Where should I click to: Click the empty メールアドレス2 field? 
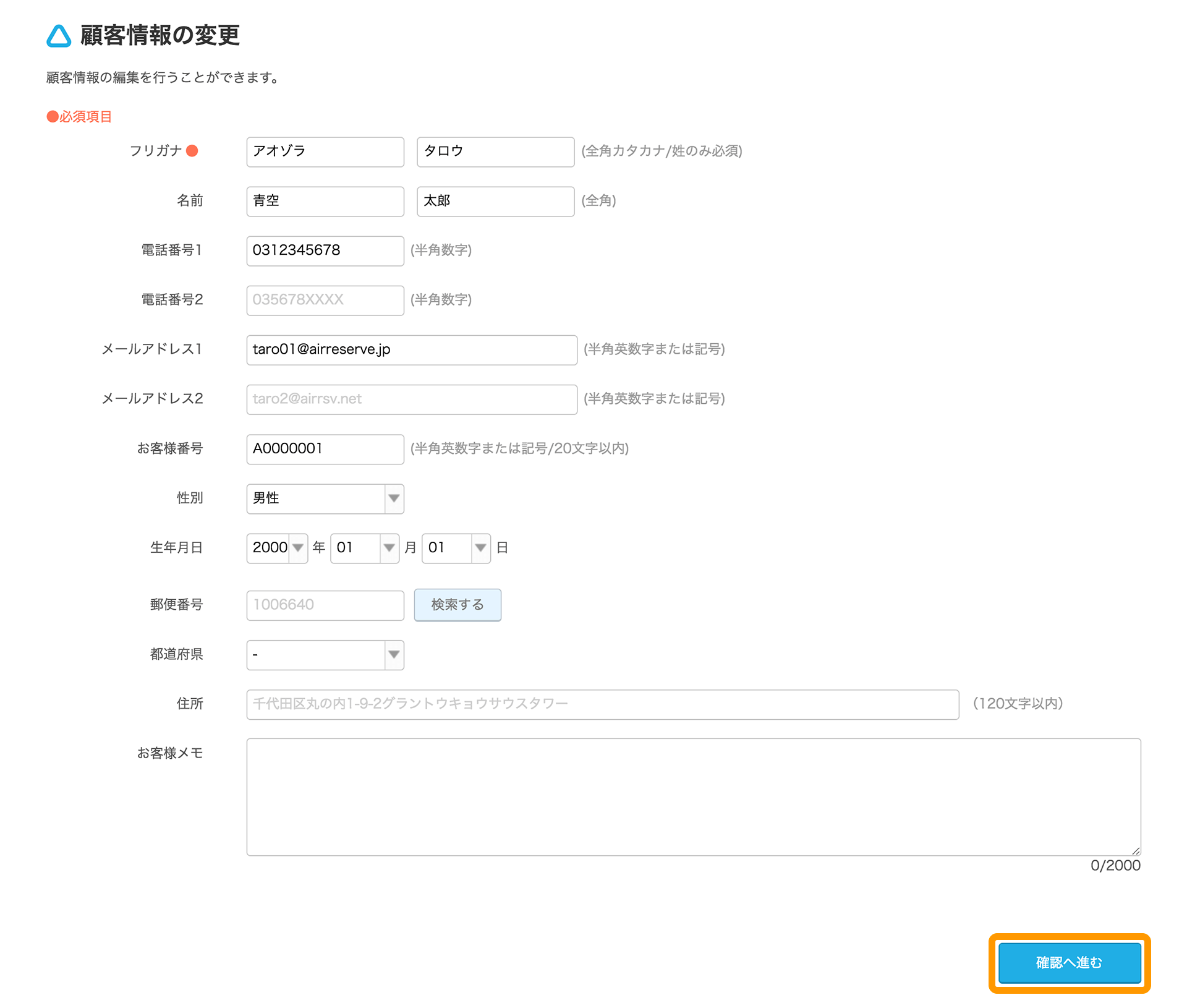(x=412, y=399)
